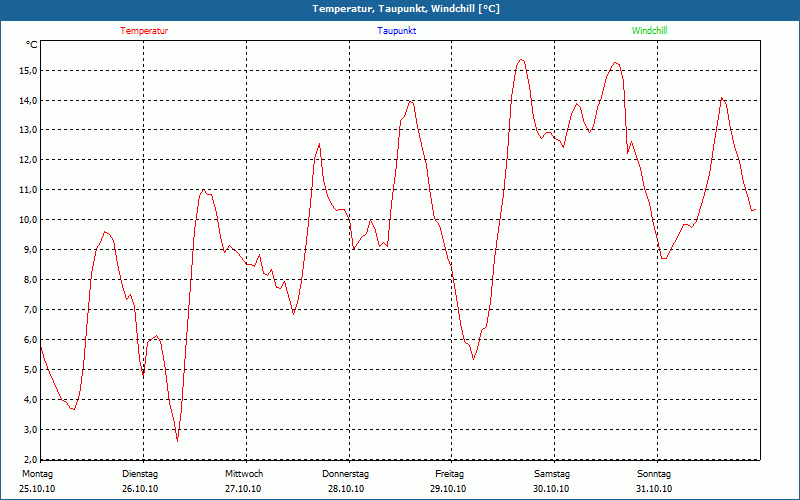Image resolution: width=800 pixels, height=500 pixels.
Task: Click the Samstag day label
Action: (x=552, y=474)
